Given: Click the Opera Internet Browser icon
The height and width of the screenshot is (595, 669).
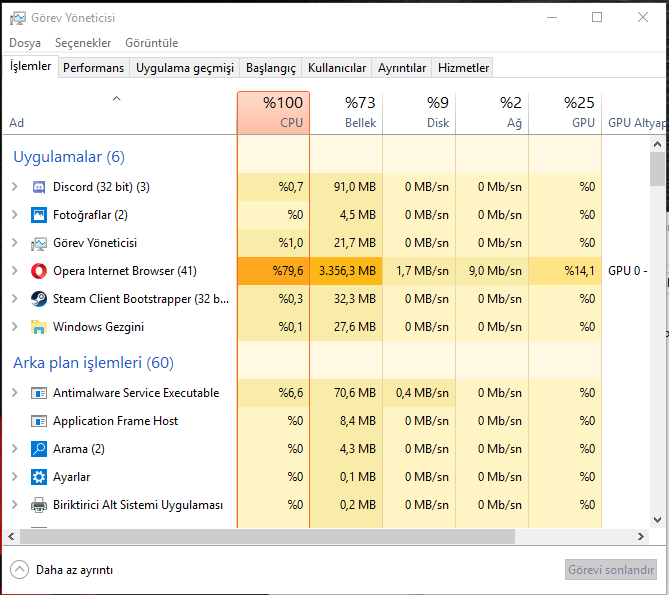Looking at the screenshot, I should (39, 271).
